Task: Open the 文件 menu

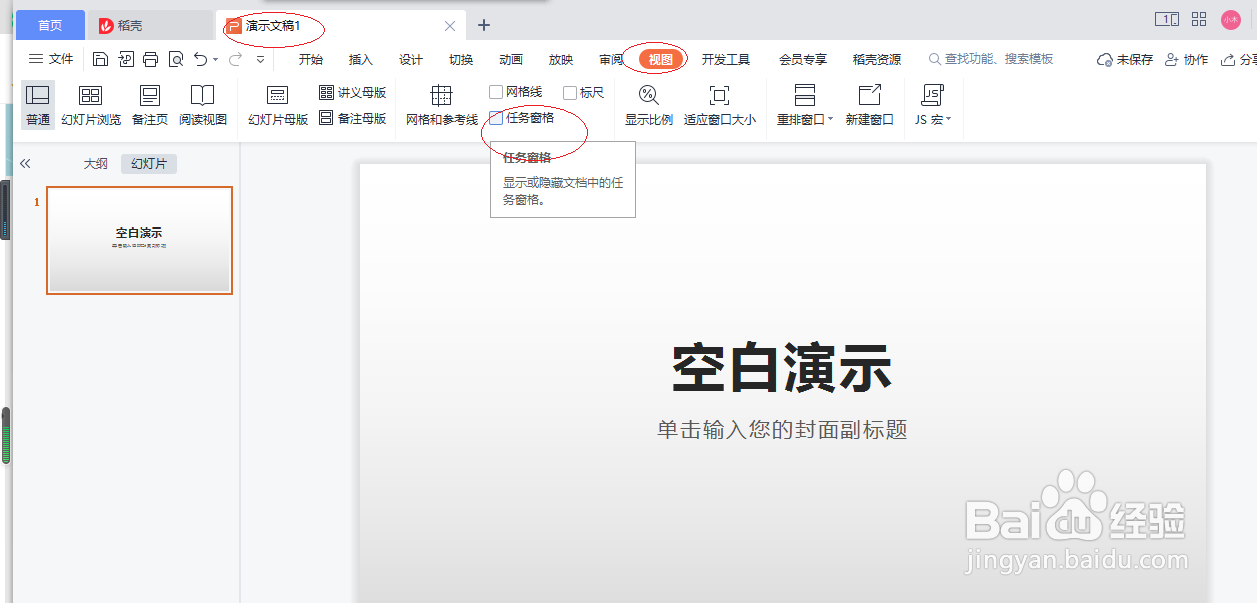Action: click(50, 58)
